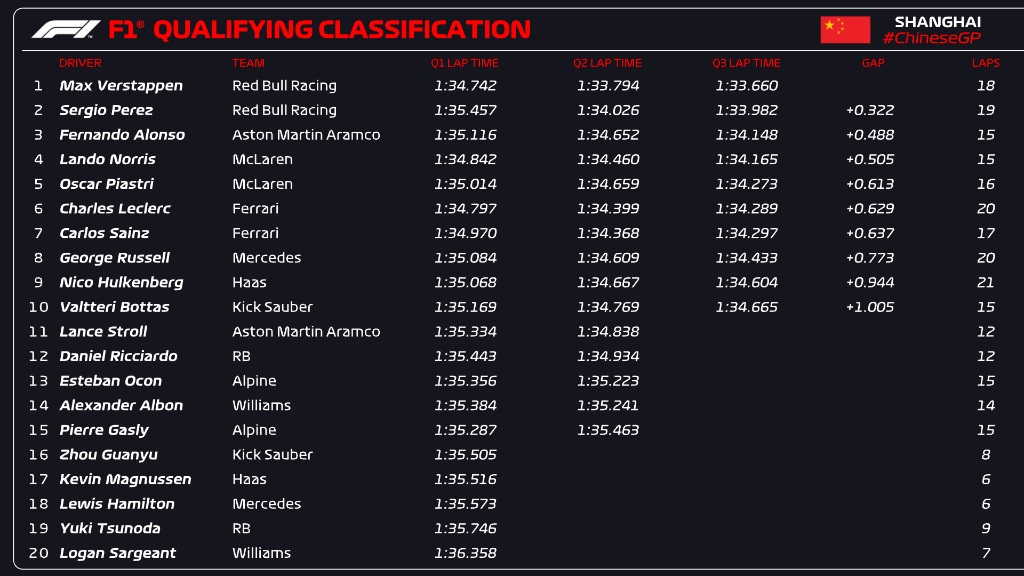Click the DRIVER column header
Screen dimensions: 1024x576
[x=80, y=63]
